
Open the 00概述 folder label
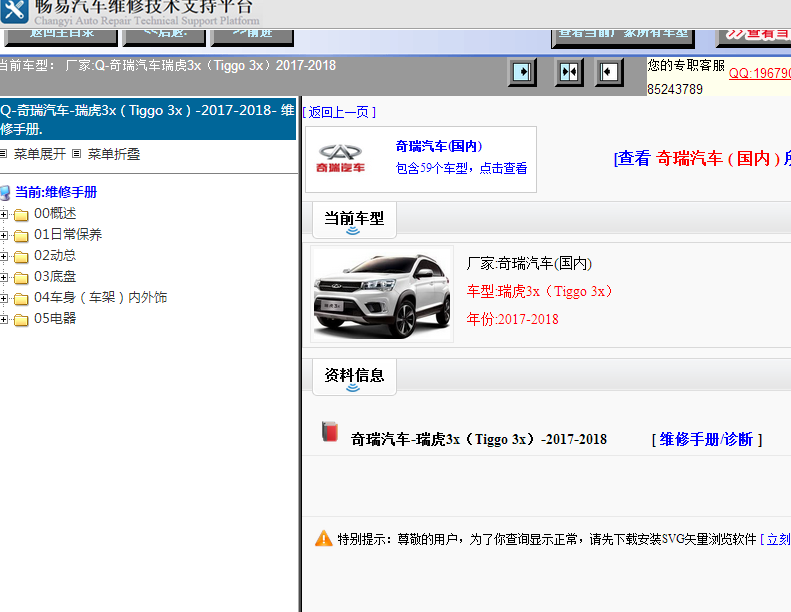[55, 213]
